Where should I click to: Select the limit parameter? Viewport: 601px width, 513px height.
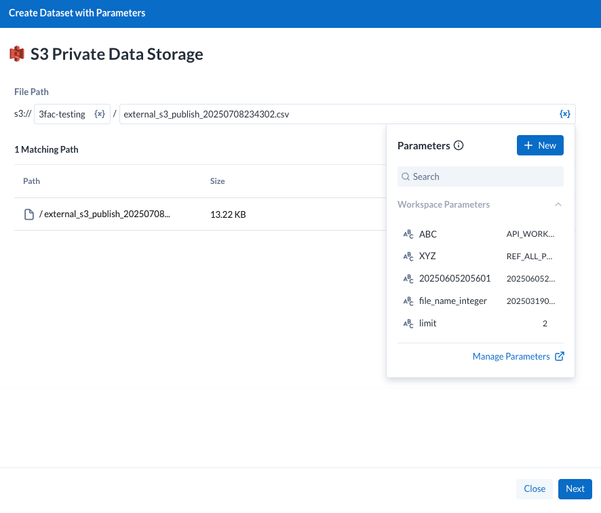480,323
